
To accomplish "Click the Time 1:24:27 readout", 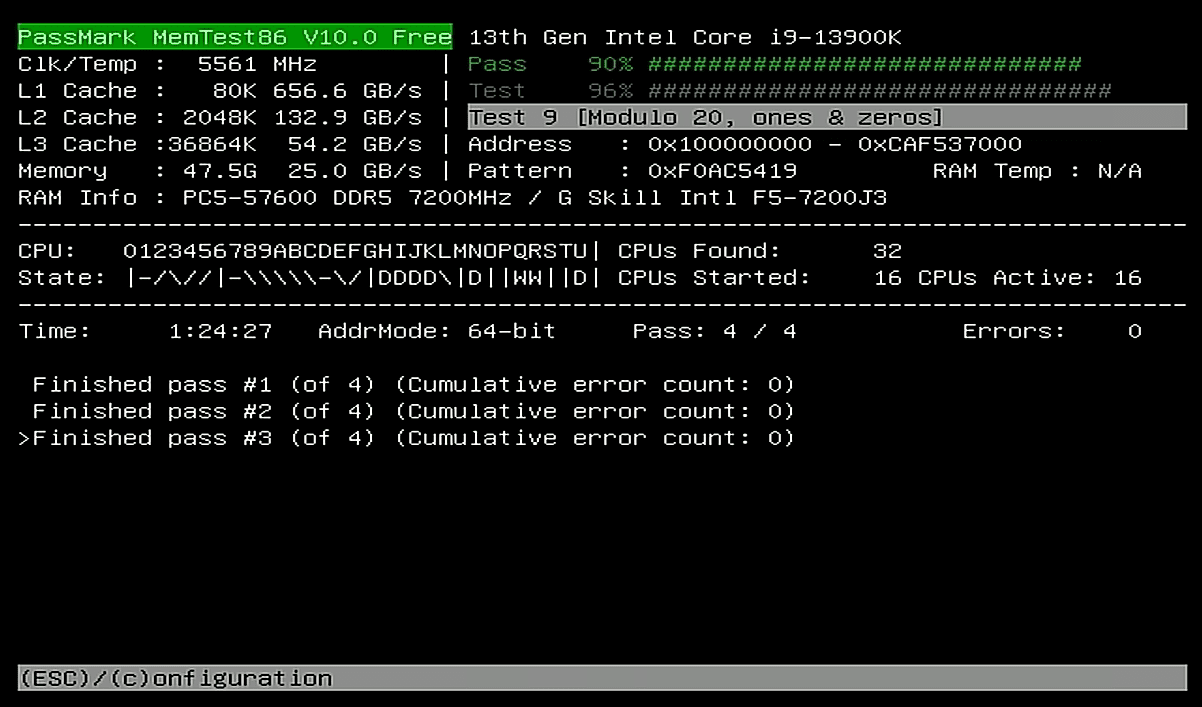I will click(x=145, y=331).
